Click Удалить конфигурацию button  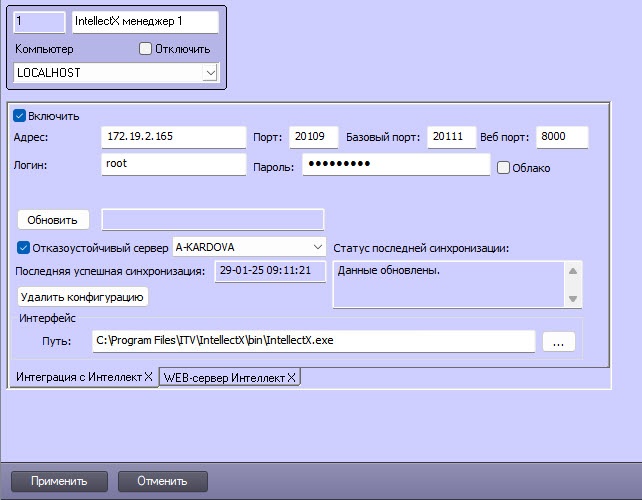point(83,297)
